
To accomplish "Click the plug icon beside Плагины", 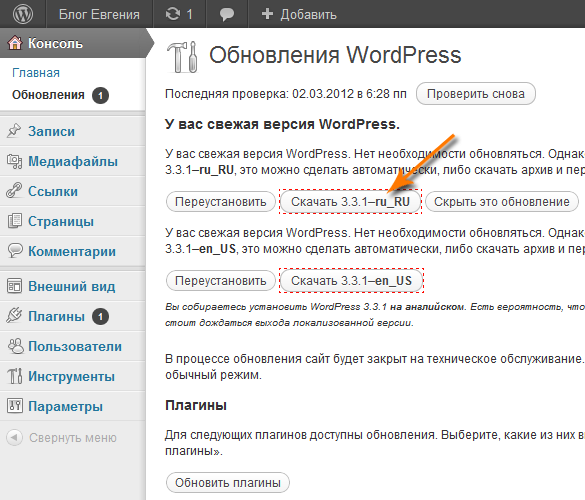I will coord(14,316).
